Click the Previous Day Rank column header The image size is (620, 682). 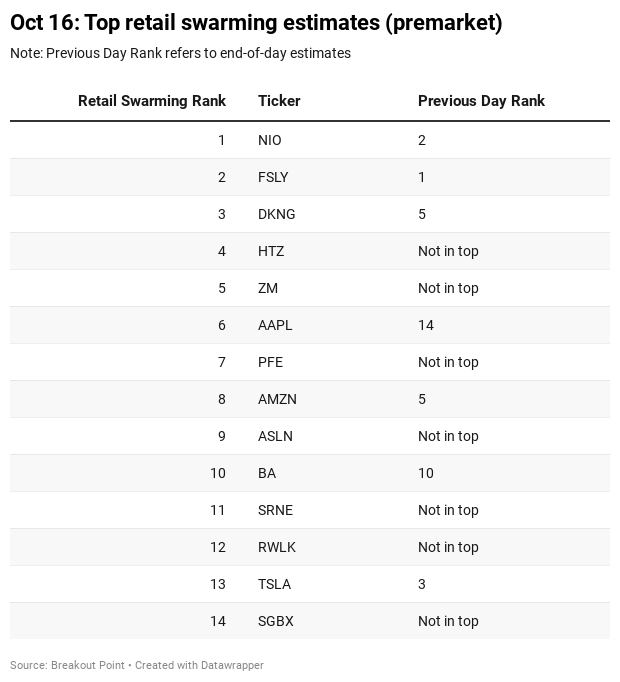(481, 101)
